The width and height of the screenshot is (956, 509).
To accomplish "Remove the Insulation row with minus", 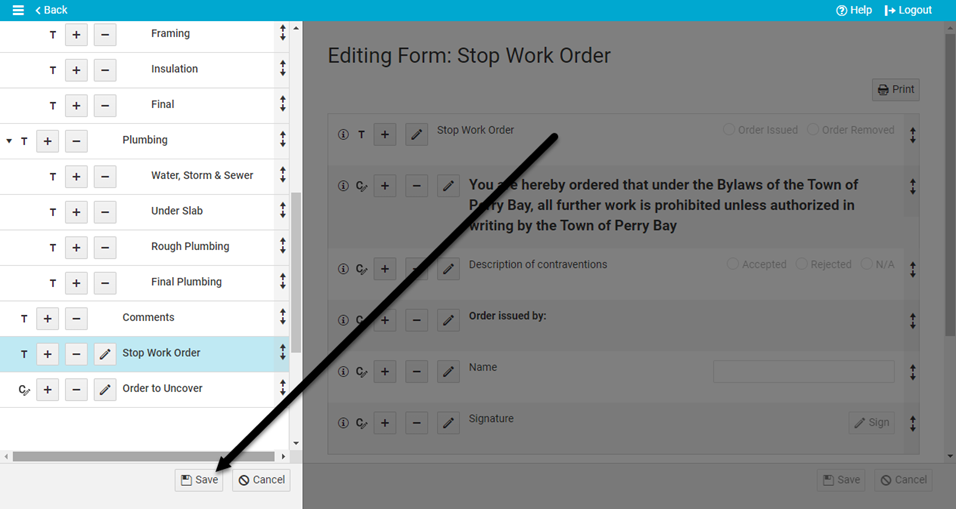I will [105, 70].
